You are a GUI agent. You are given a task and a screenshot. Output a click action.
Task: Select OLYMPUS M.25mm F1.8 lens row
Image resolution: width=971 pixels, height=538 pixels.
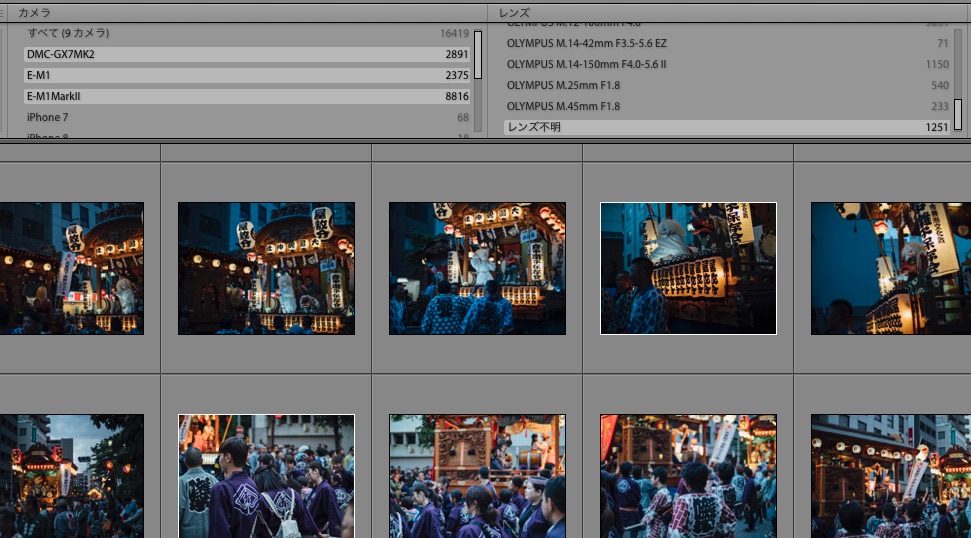point(727,85)
